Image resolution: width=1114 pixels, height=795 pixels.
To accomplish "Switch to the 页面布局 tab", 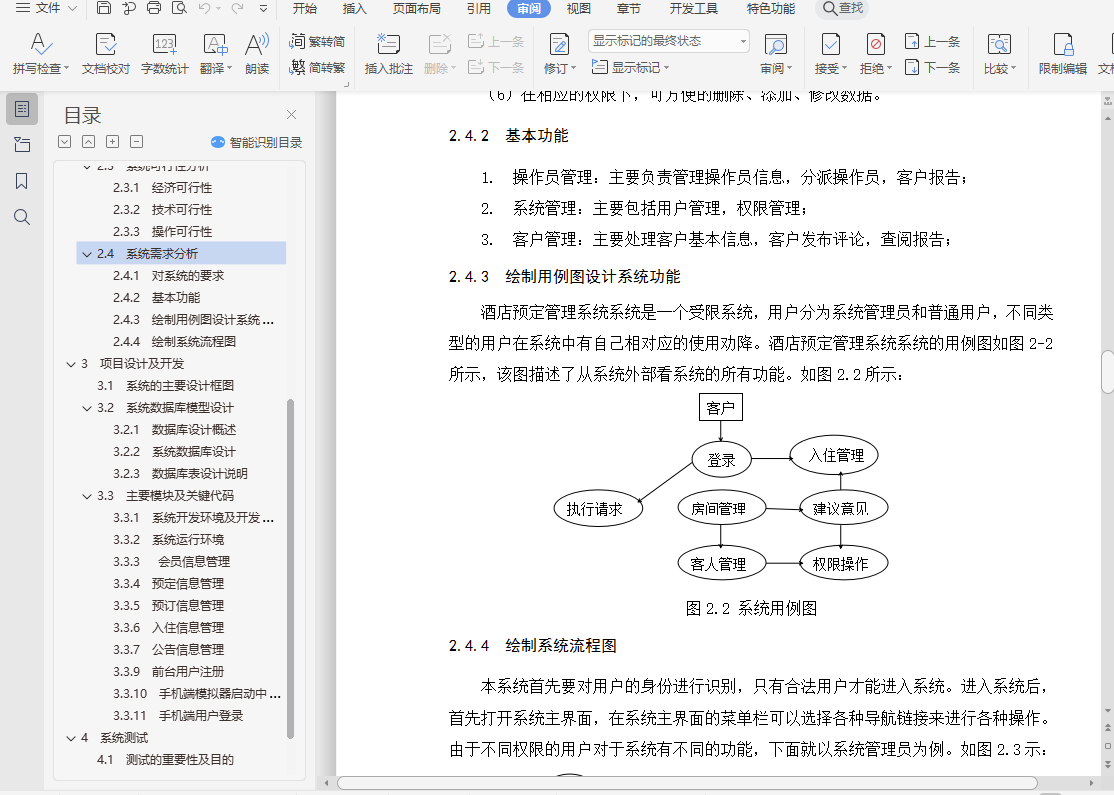I will (416, 9).
